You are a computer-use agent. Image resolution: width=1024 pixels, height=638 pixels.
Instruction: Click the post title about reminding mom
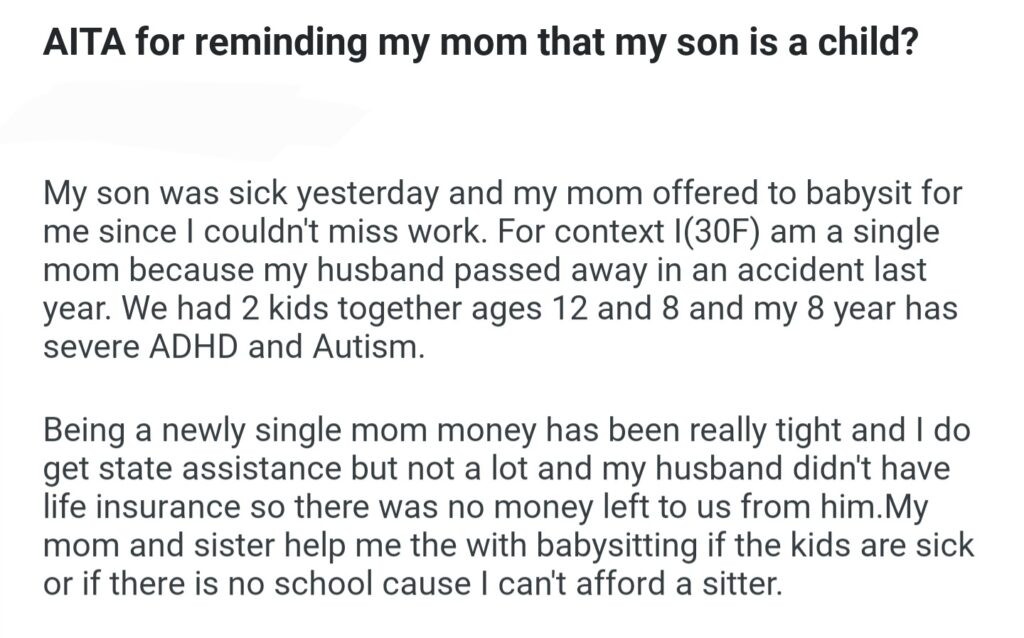479,46
